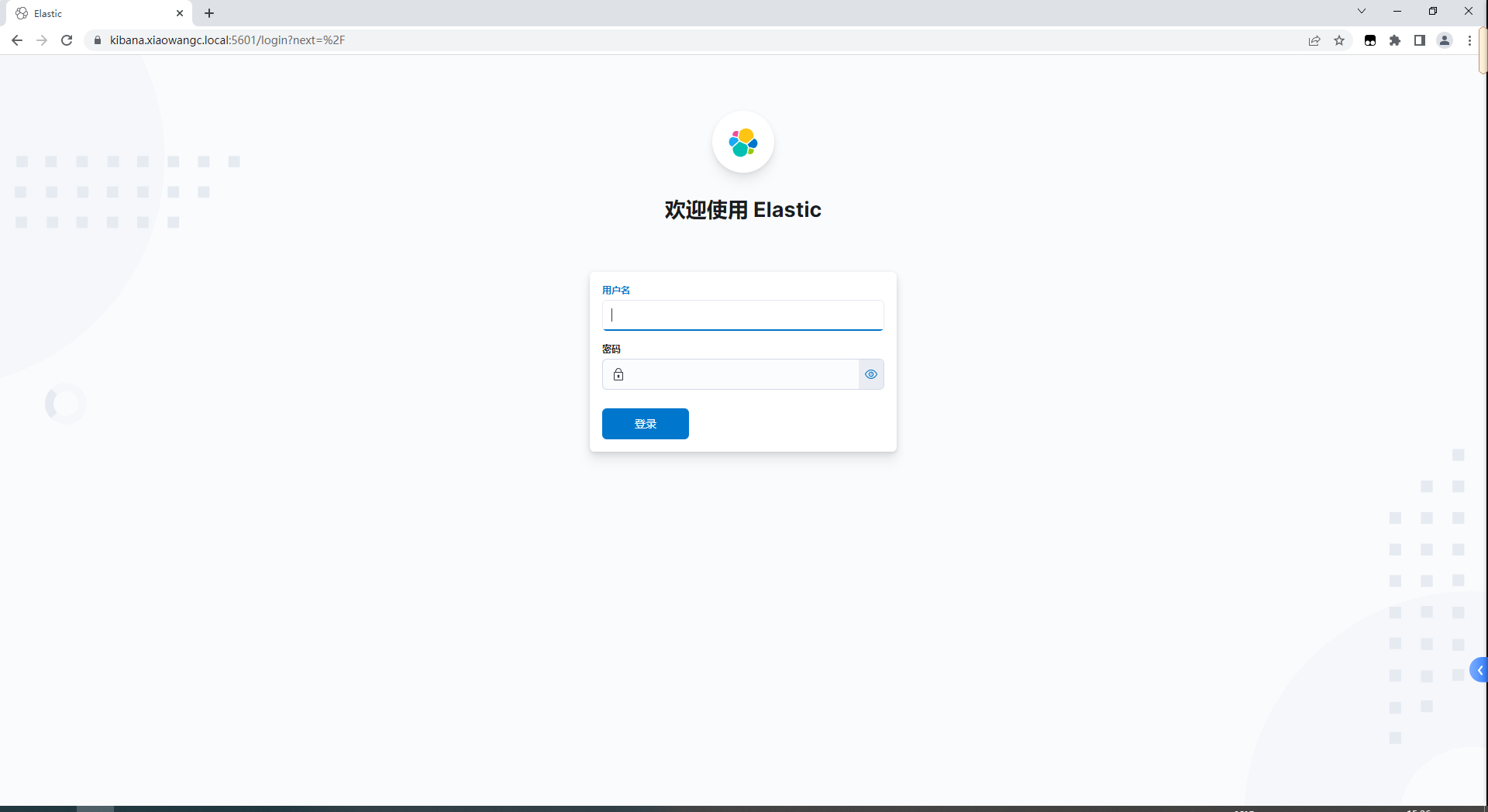Share this page using the share icon

click(1314, 40)
